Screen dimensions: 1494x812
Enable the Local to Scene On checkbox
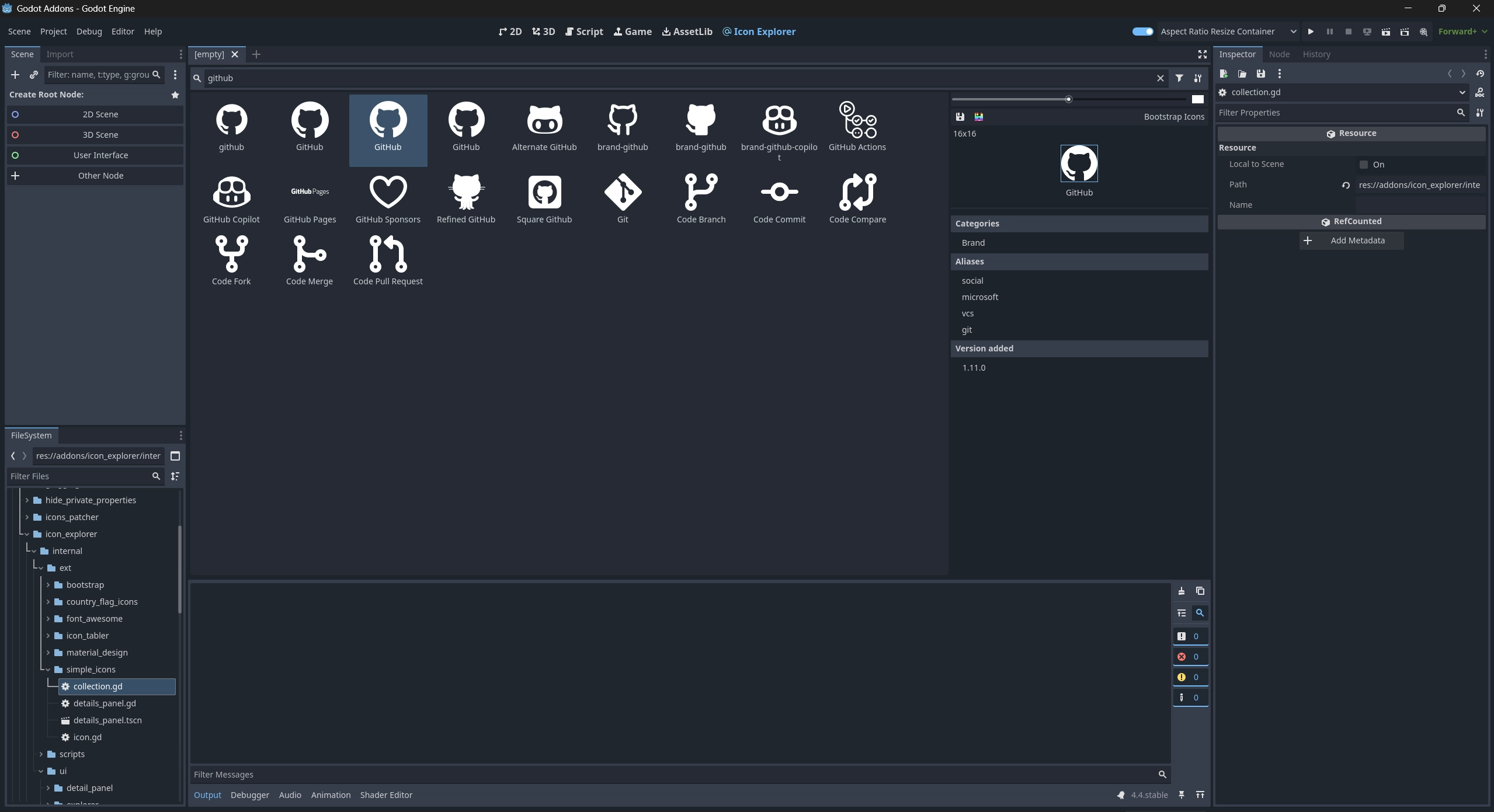click(1363, 165)
